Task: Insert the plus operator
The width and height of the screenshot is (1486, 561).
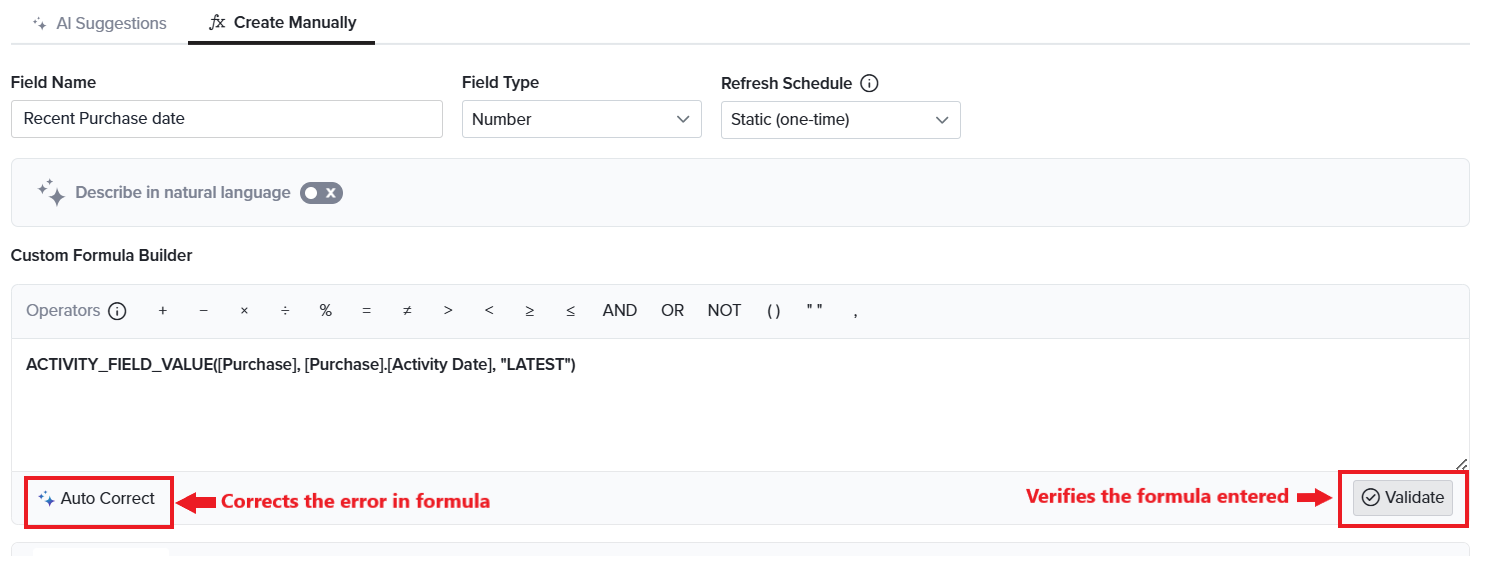Action: pyautogui.click(x=162, y=311)
